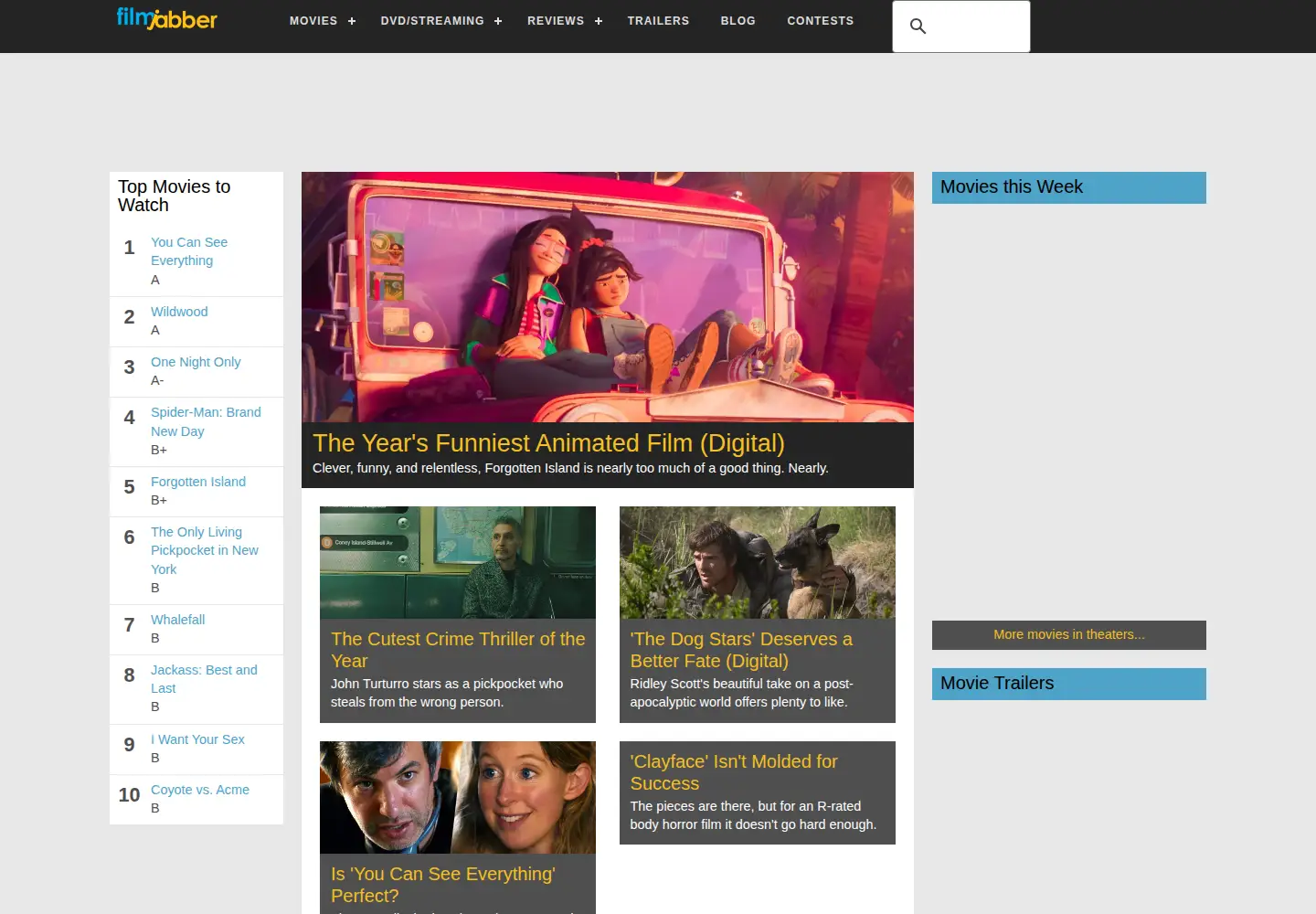Open the I Want Your Sex link
1316x914 pixels.
(x=197, y=739)
